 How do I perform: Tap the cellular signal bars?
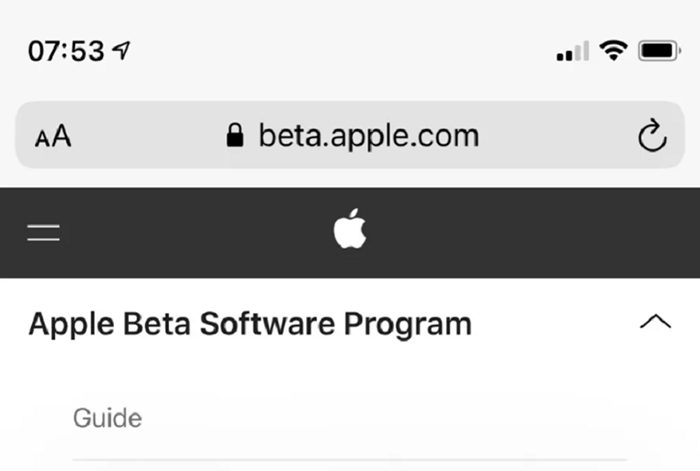point(573,51)
